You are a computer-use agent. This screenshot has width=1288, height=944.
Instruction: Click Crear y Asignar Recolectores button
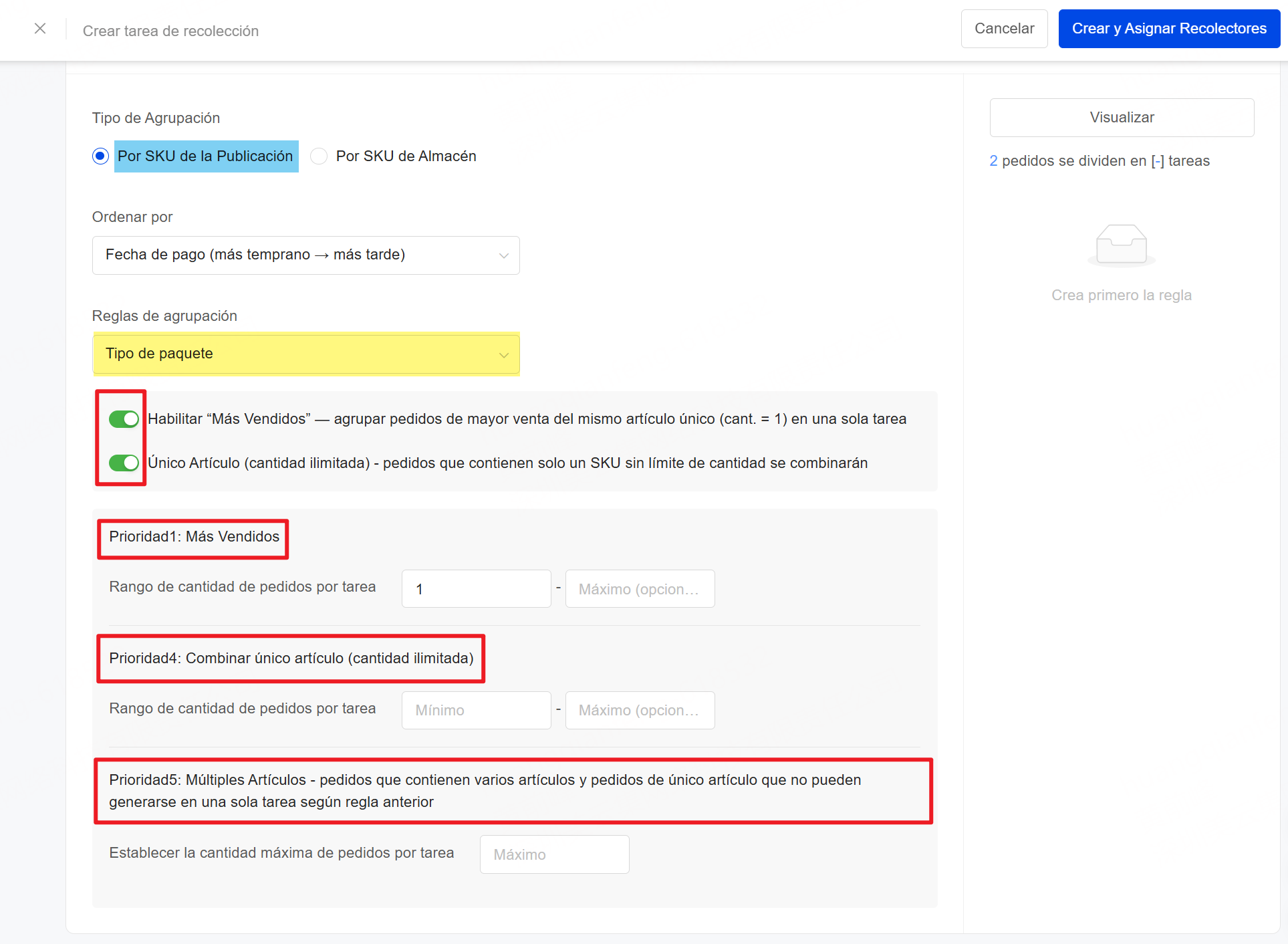pyautogui.click(x=1168, y=29)
